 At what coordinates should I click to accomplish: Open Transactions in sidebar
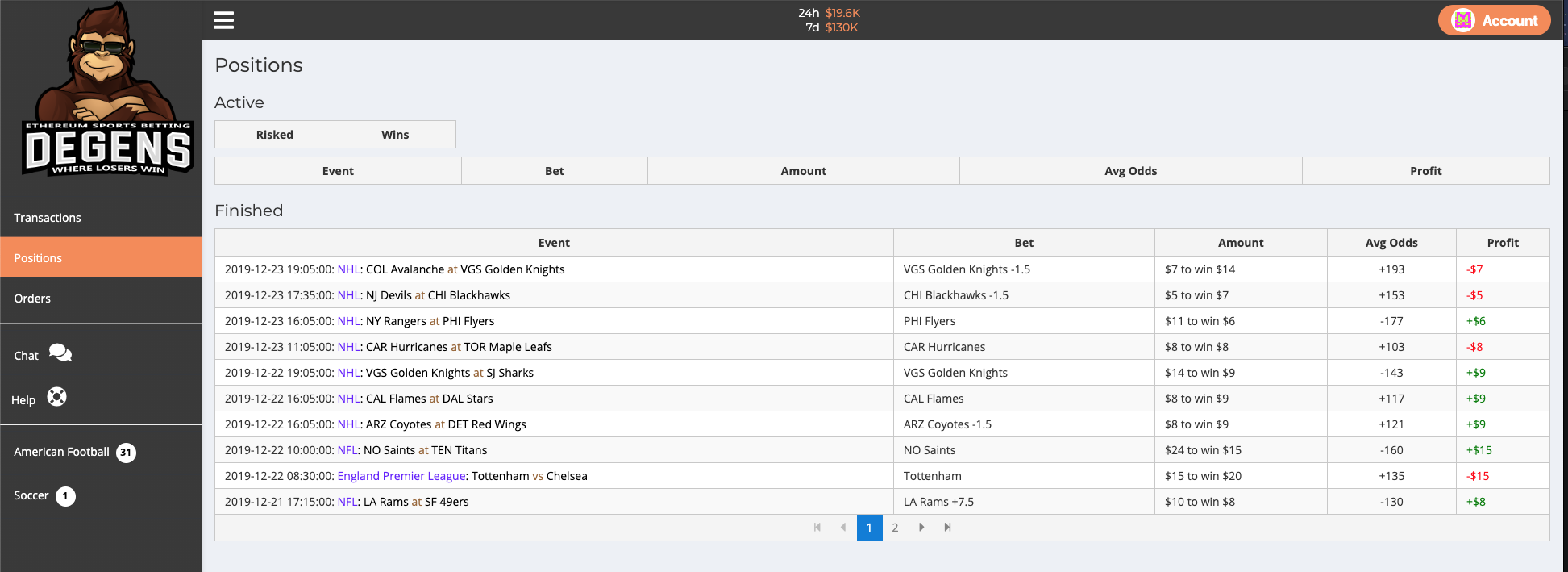click(x=101, y=218)
